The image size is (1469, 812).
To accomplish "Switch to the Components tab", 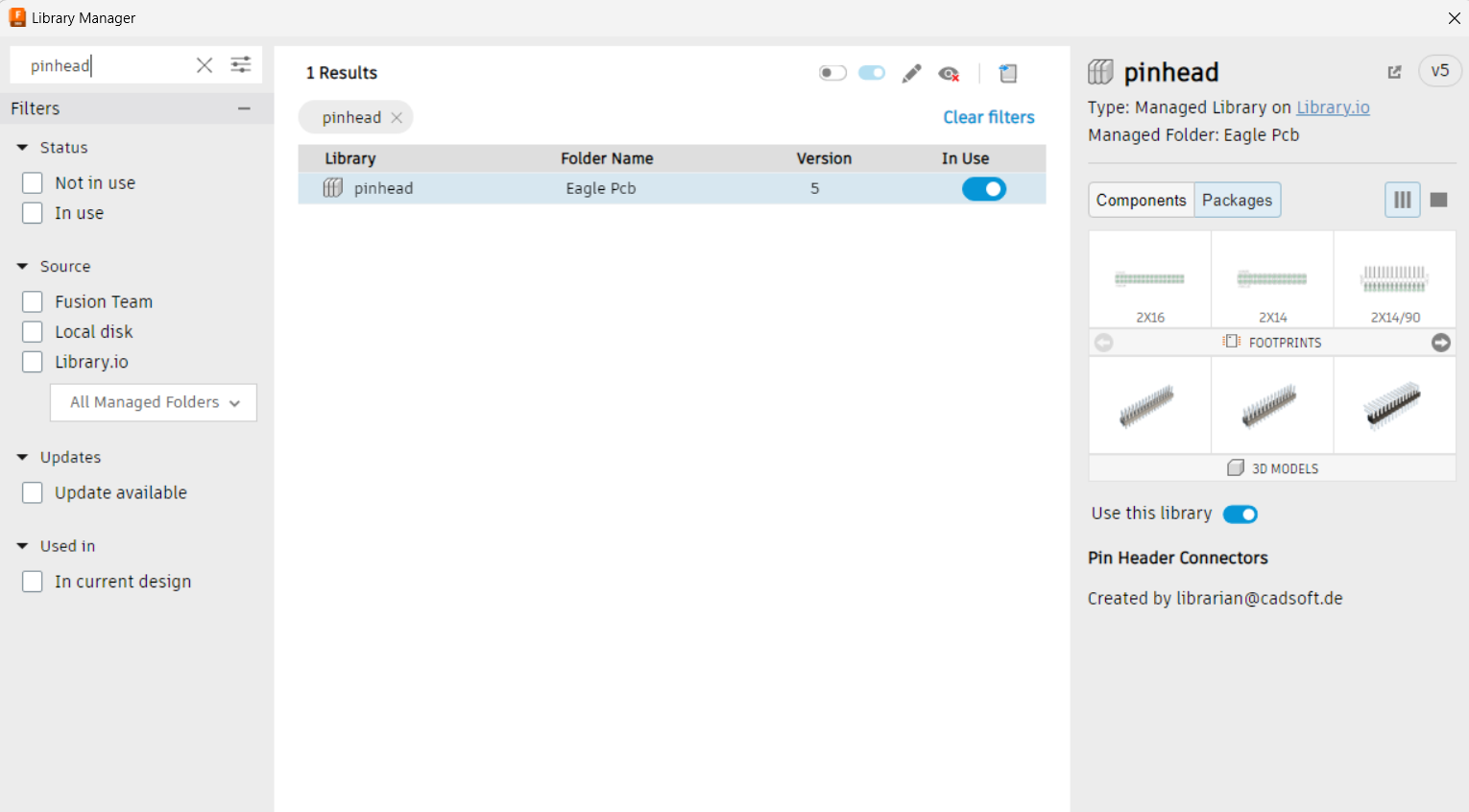I will pos(1141,200).
